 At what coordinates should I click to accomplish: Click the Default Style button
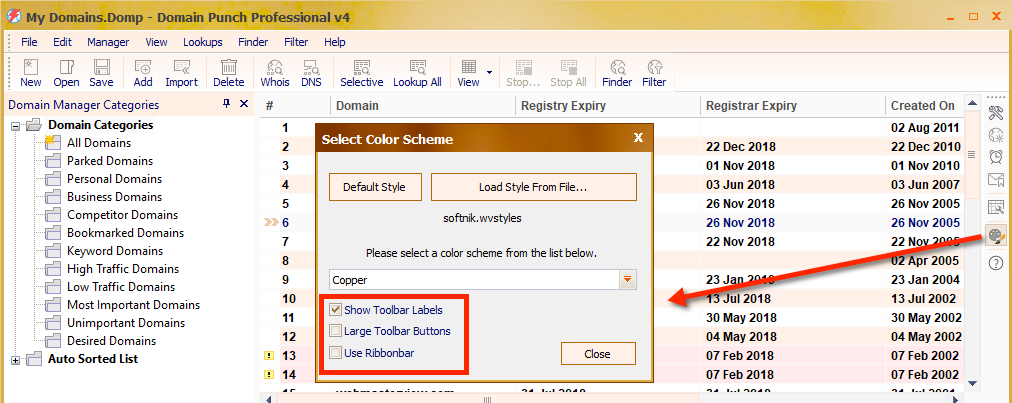point(374,187)
